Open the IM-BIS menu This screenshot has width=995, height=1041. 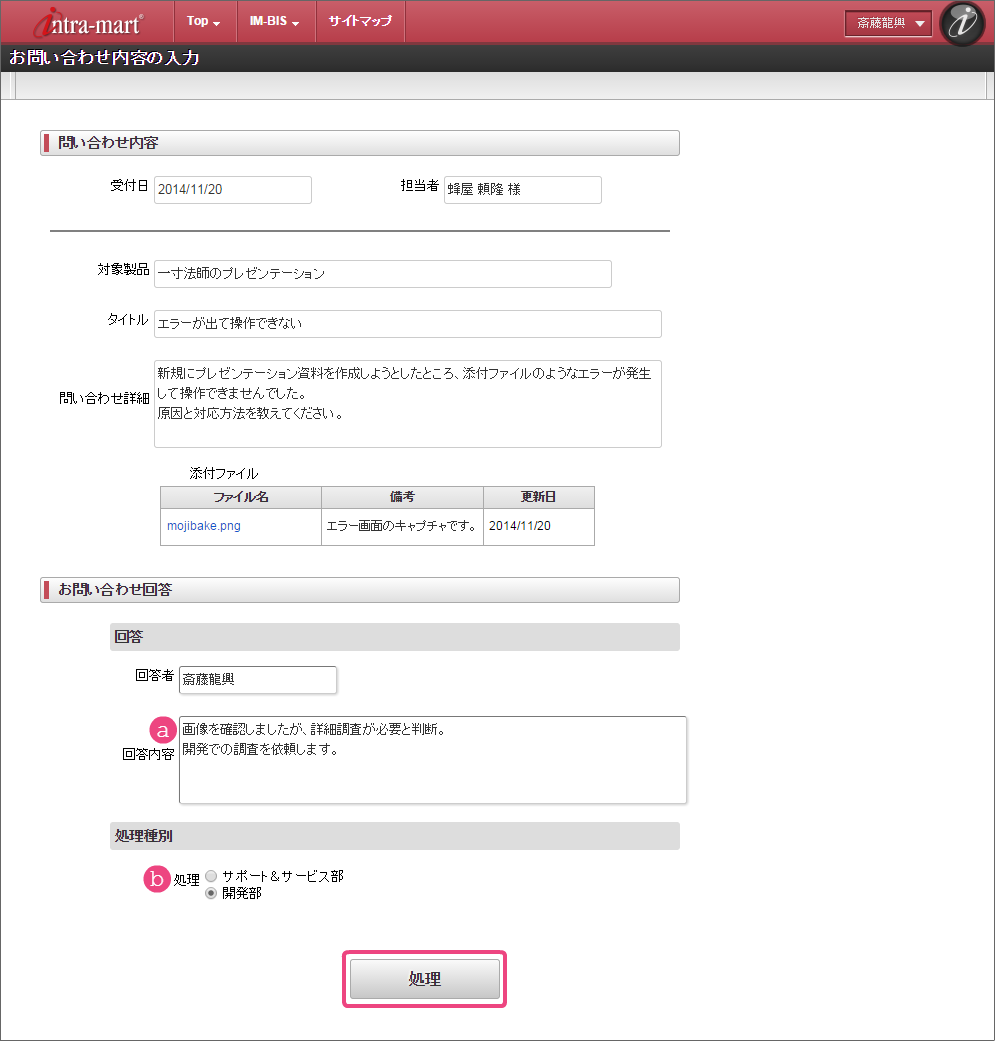coord(274,21)
